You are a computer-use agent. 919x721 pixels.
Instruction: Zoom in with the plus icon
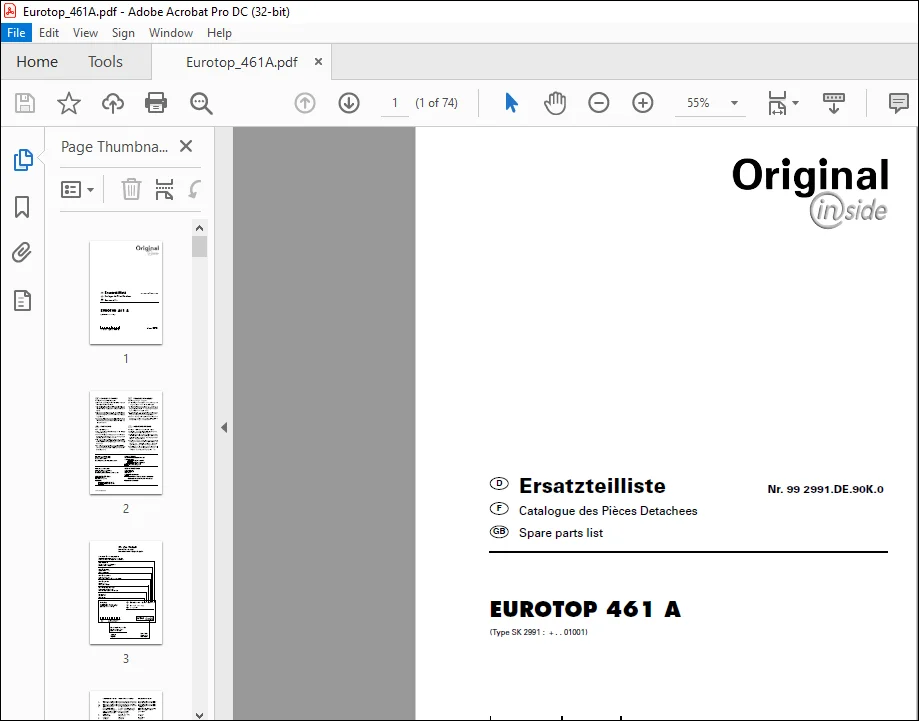642,103
